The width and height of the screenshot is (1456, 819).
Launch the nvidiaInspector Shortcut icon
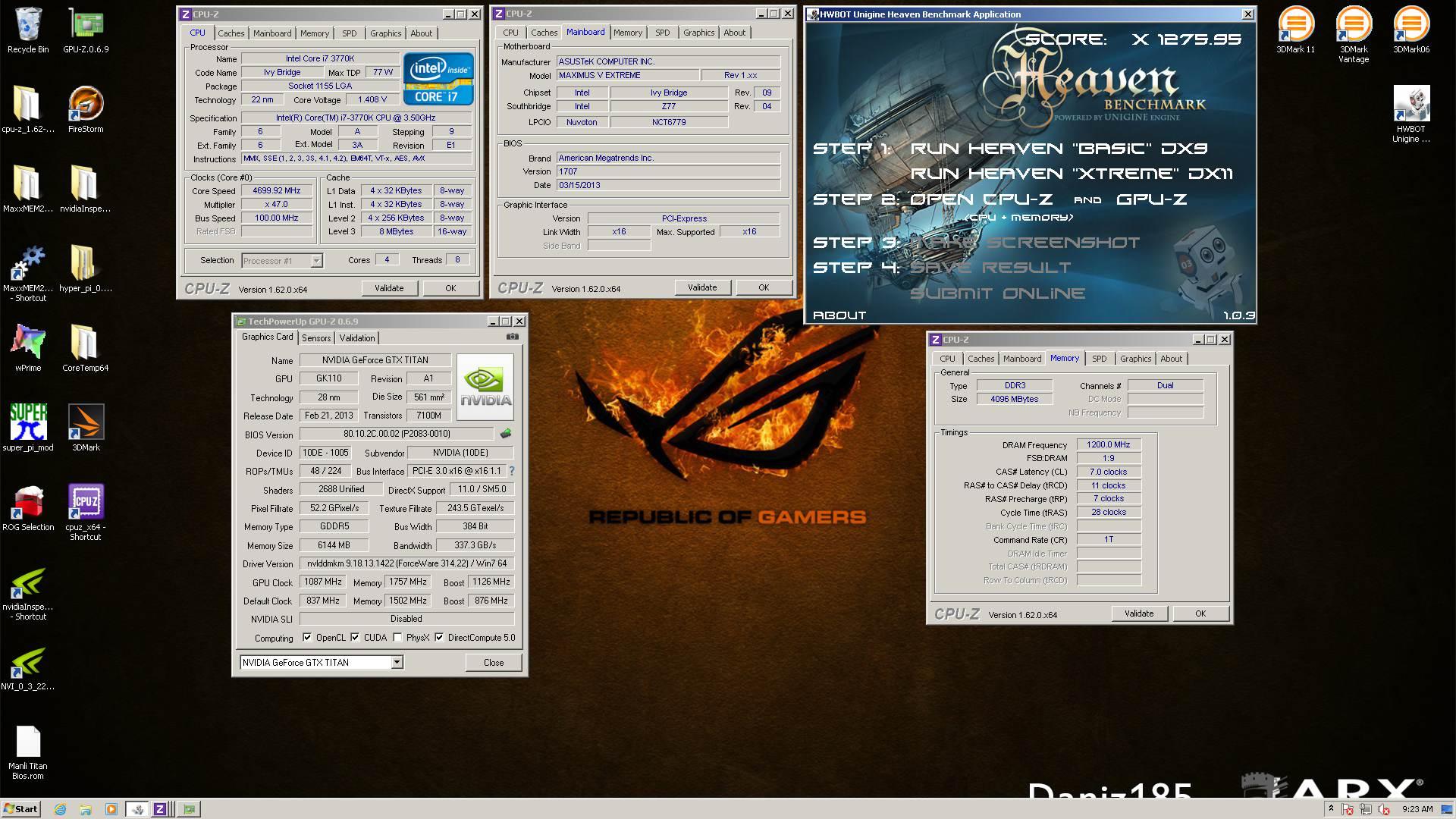(x=28, y=593)
